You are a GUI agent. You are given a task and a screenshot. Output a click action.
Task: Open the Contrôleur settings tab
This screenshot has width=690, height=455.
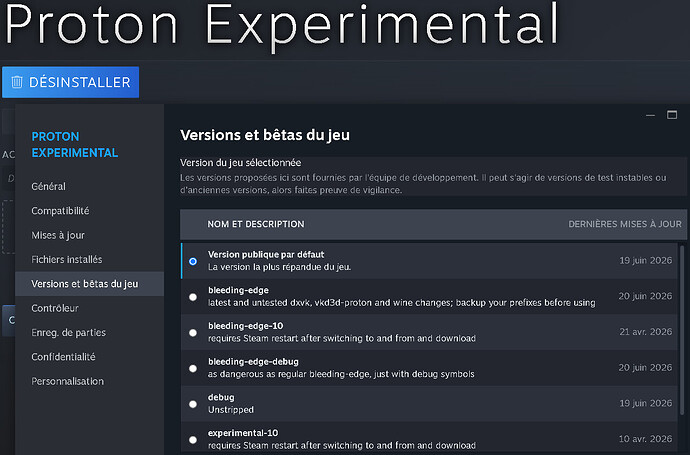[55, 308]
